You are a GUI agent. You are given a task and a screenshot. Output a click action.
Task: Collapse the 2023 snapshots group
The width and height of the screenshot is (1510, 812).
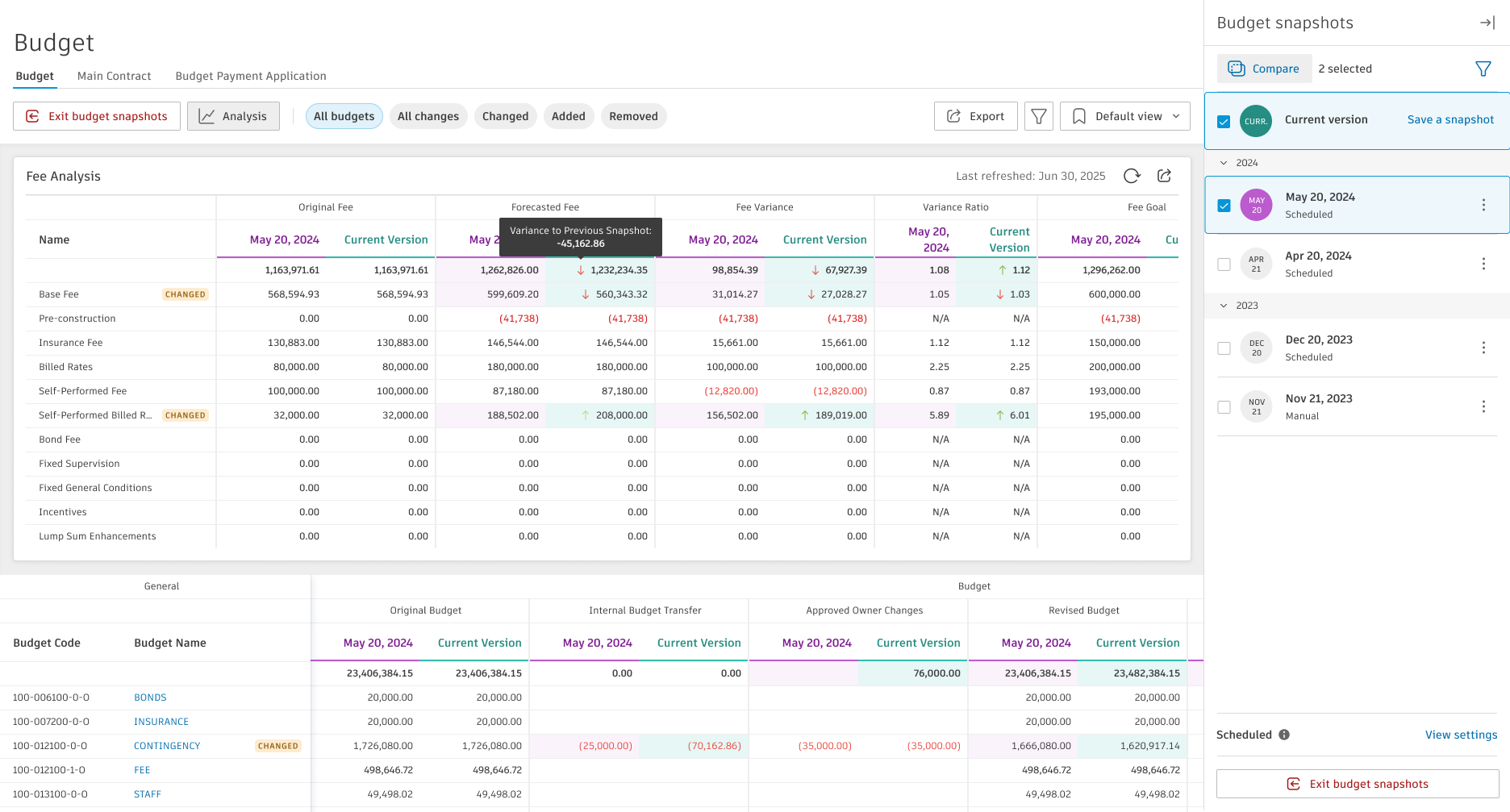click(x=1224, y=306)
